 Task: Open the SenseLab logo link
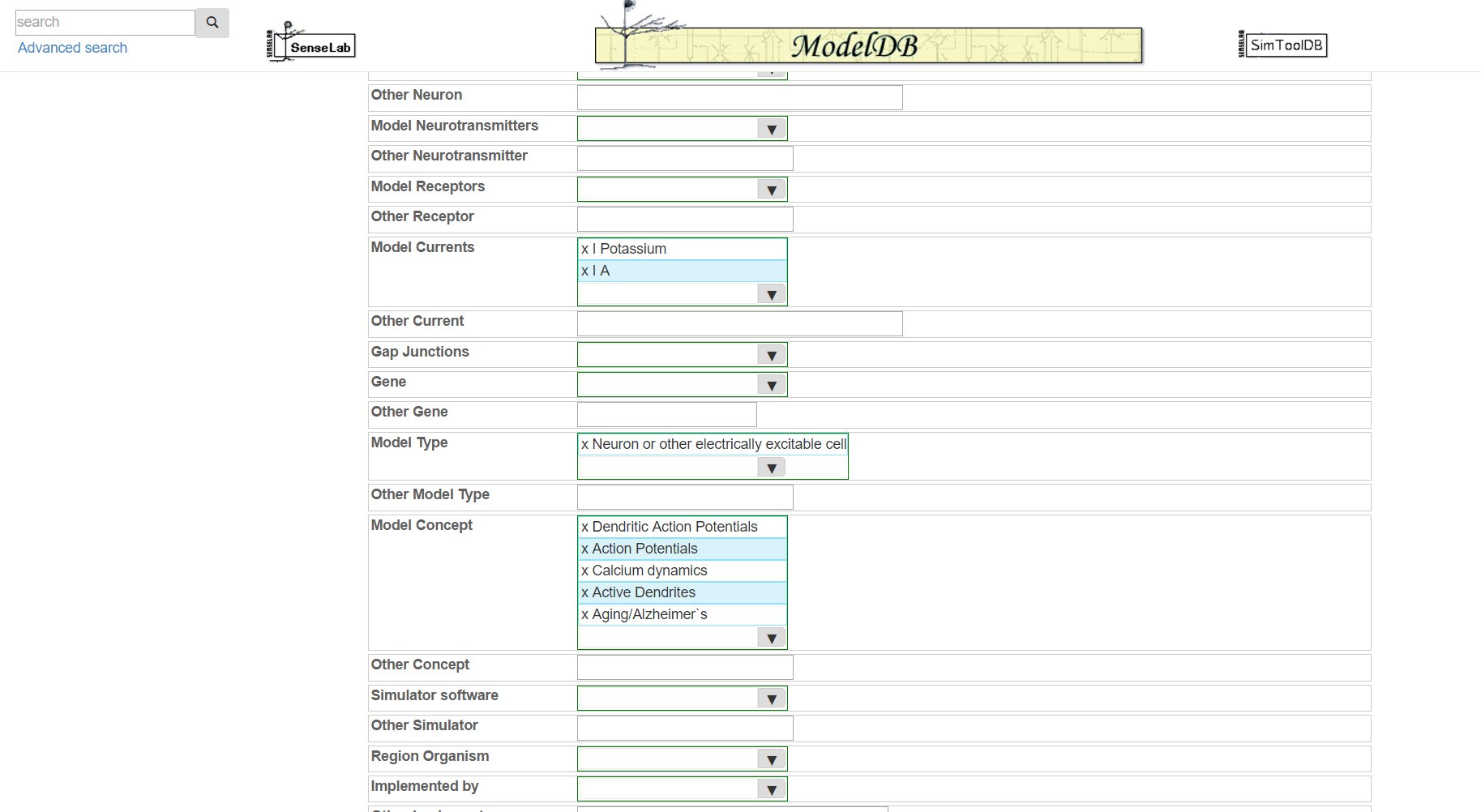(311, 43)
